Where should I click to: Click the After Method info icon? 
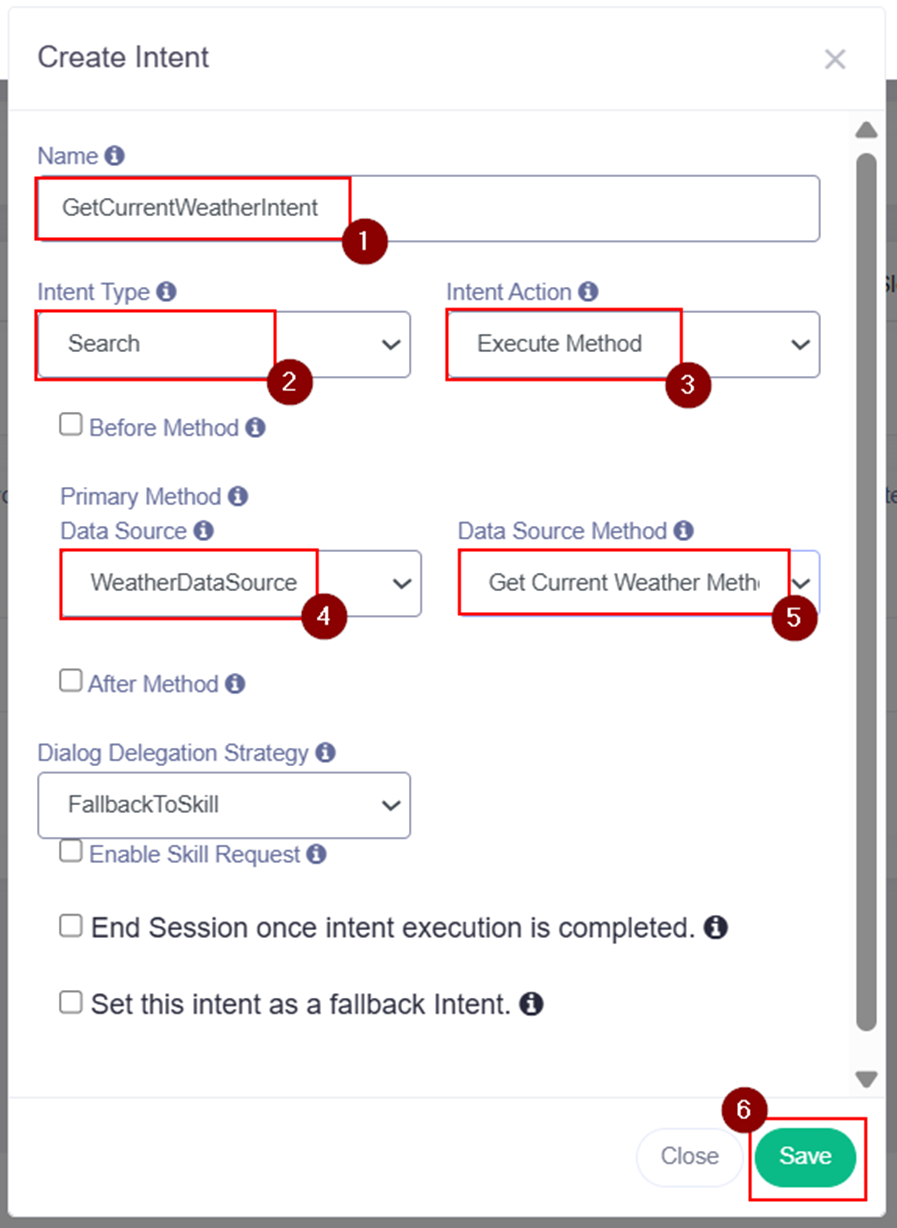[235, 684]
